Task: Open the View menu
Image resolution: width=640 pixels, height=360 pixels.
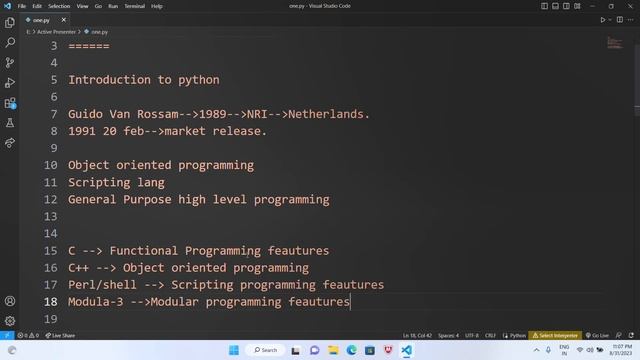Action: pos(82,6)
